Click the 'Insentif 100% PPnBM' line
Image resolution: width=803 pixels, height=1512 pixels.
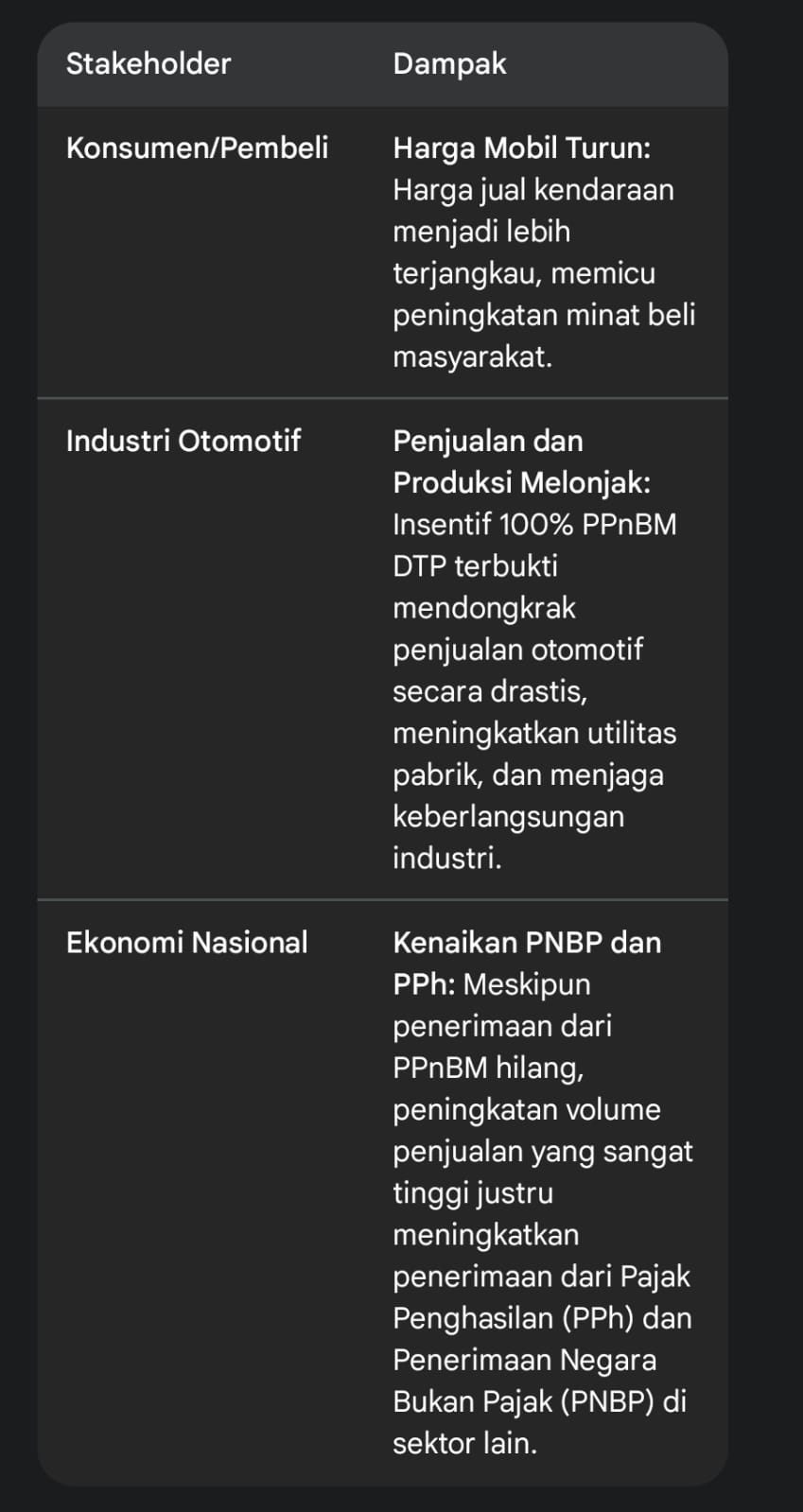[534, 524]
